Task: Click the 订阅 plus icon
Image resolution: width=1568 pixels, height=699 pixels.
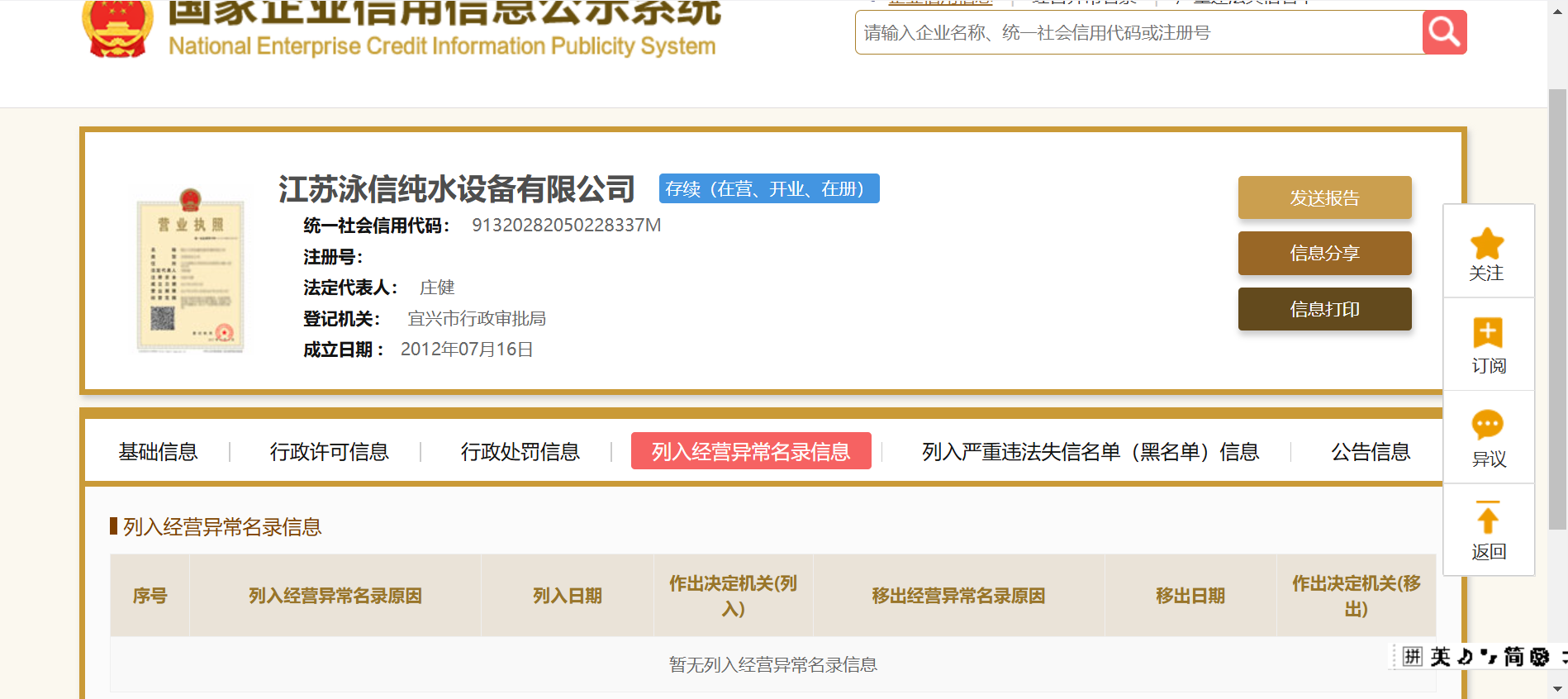Action: coord(1488,333)
